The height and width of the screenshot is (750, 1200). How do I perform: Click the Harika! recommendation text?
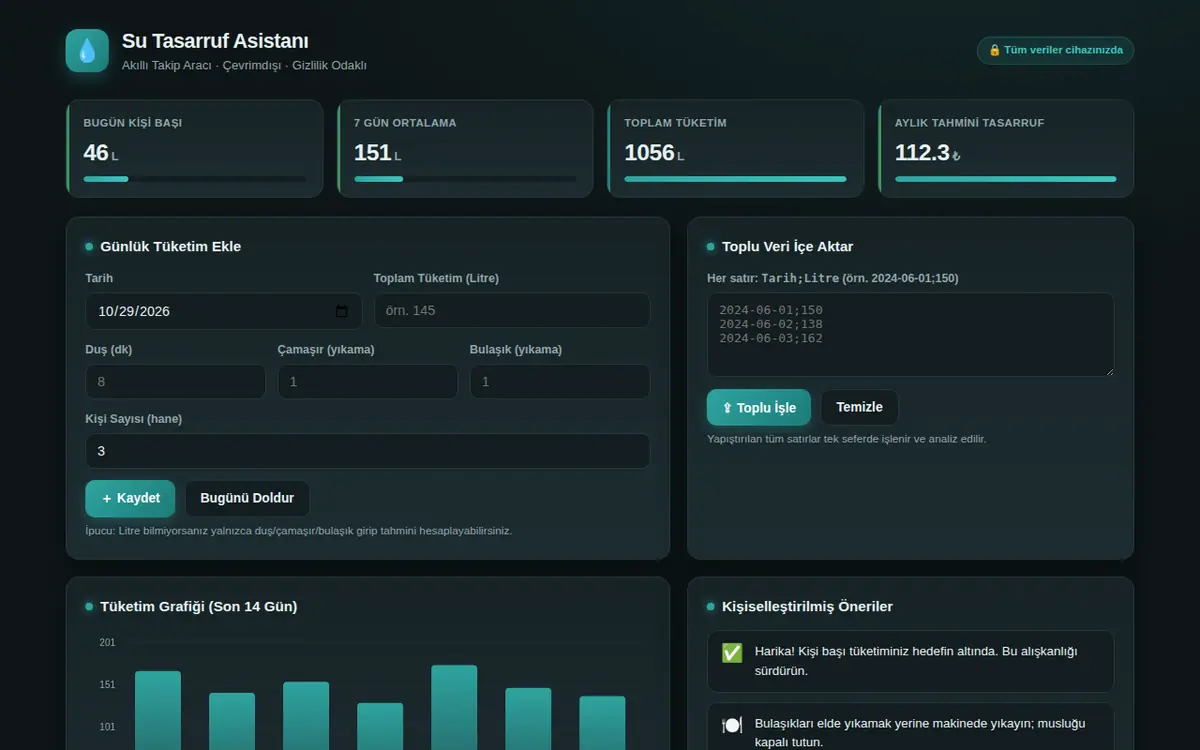click(x=916, y=661)
